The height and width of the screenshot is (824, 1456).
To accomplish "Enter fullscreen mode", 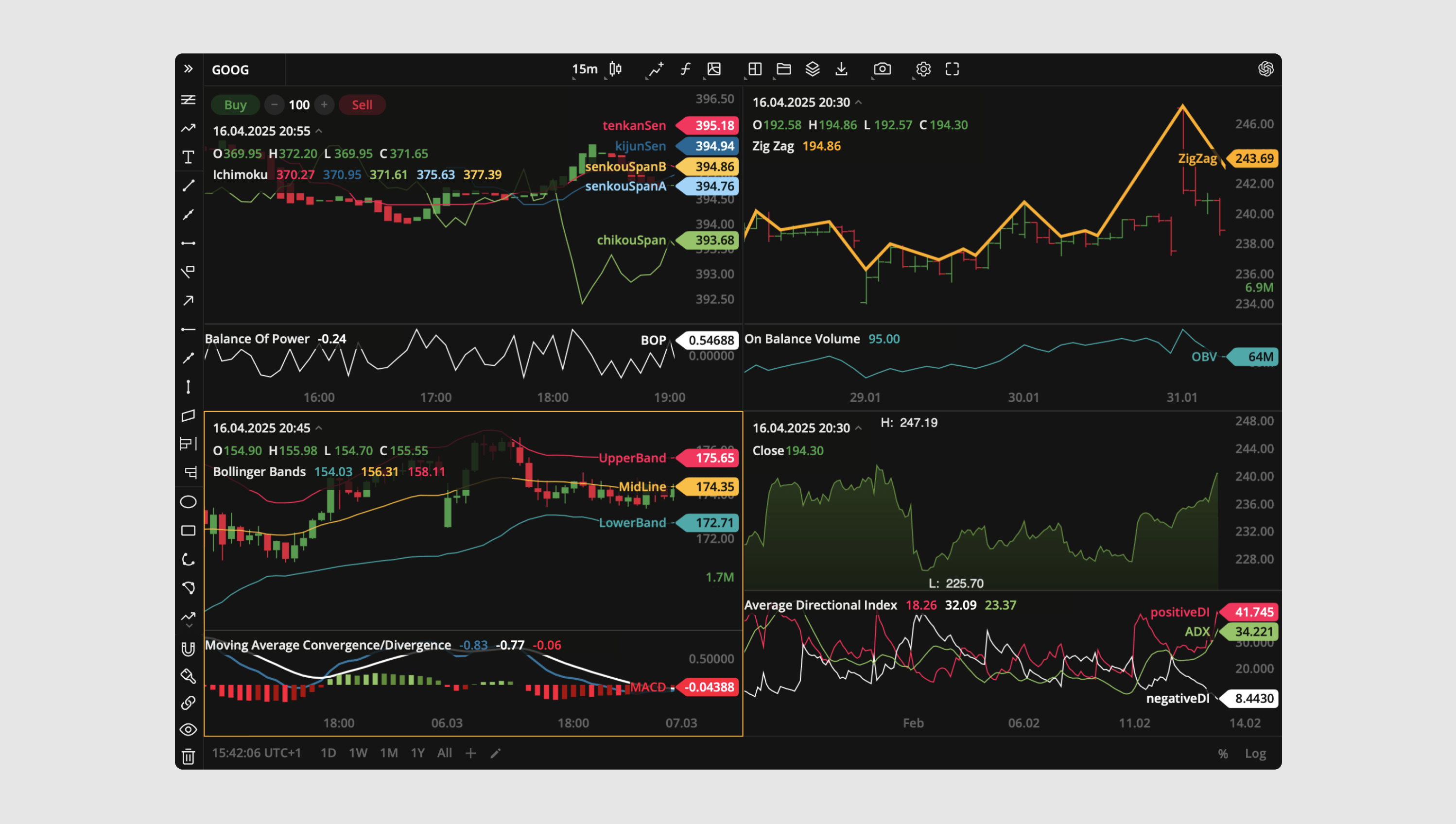I will tap(952, 69).
